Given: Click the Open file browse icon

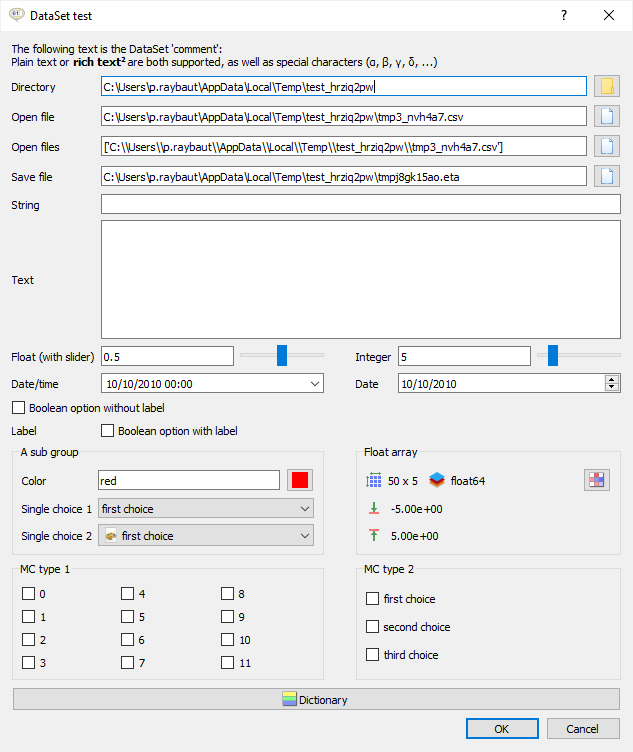Looking at the screenshot, I should (607, 116).
